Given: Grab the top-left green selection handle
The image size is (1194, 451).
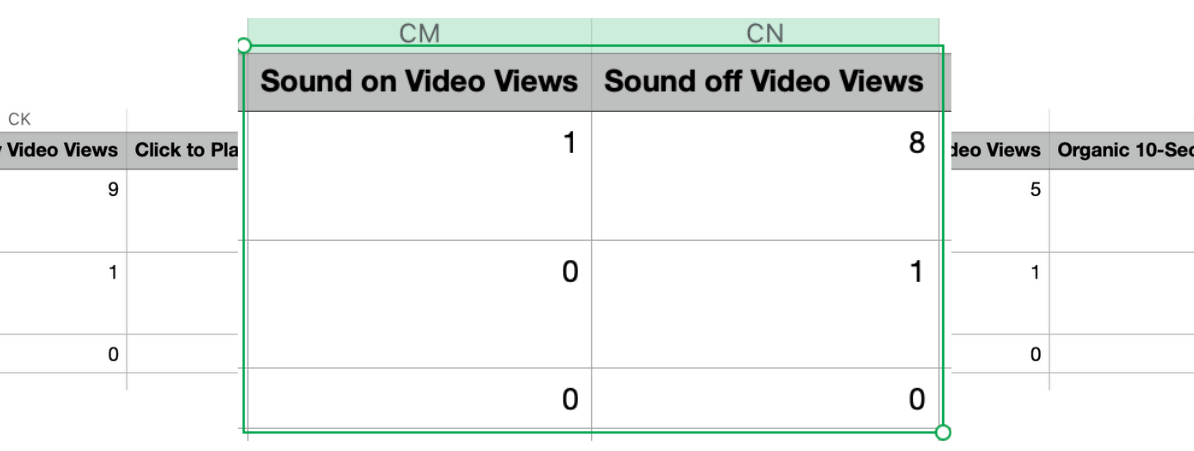Looking at the screenshot, I should (x=244, y=45).
